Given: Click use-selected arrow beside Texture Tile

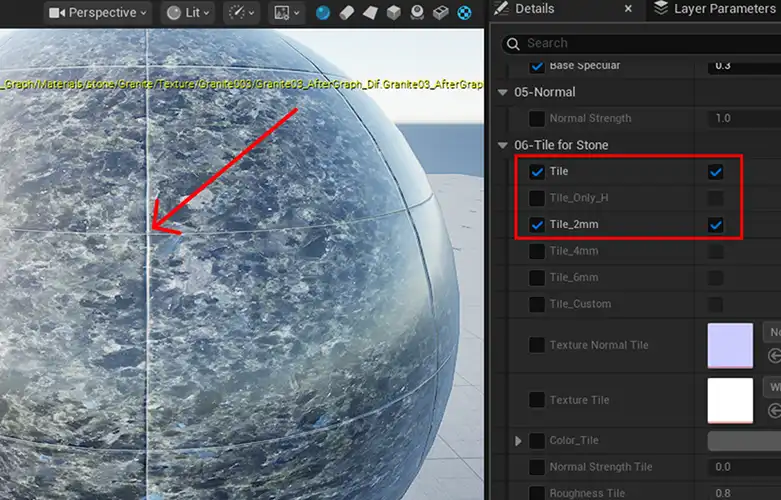Looking at the screenshot, I should pyautogui.click(x=775, y=410).
